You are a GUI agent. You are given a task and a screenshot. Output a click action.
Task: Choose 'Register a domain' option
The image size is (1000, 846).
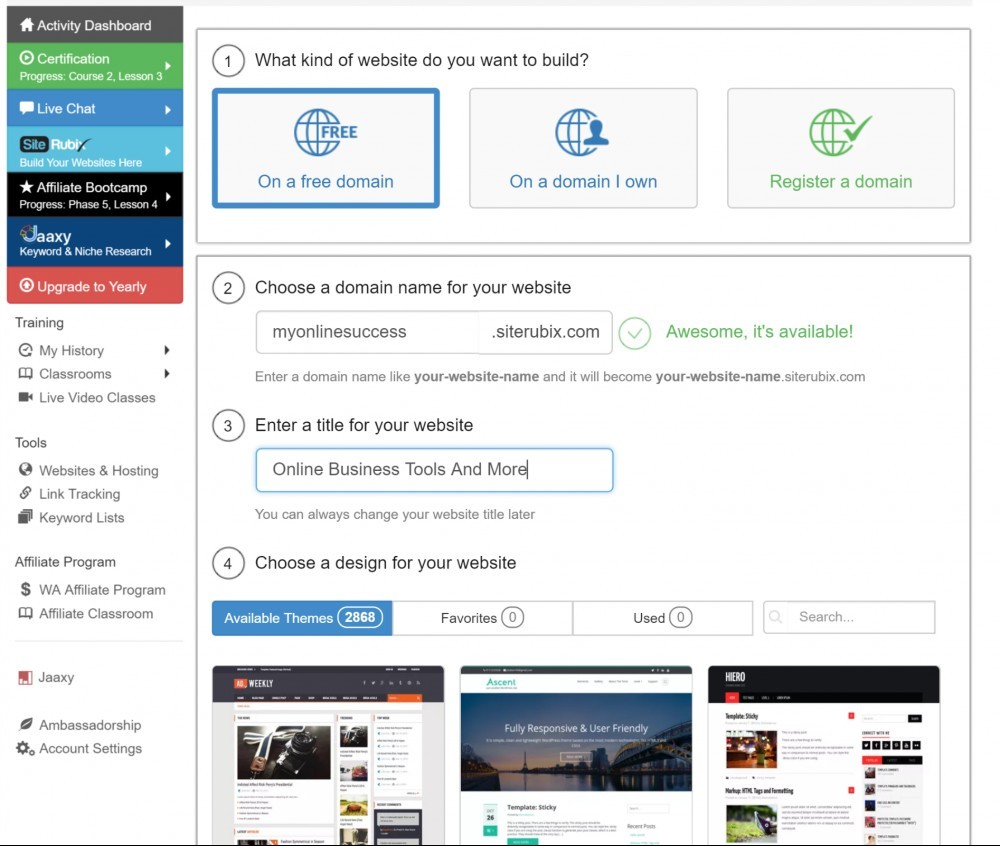tap(841, 148)
